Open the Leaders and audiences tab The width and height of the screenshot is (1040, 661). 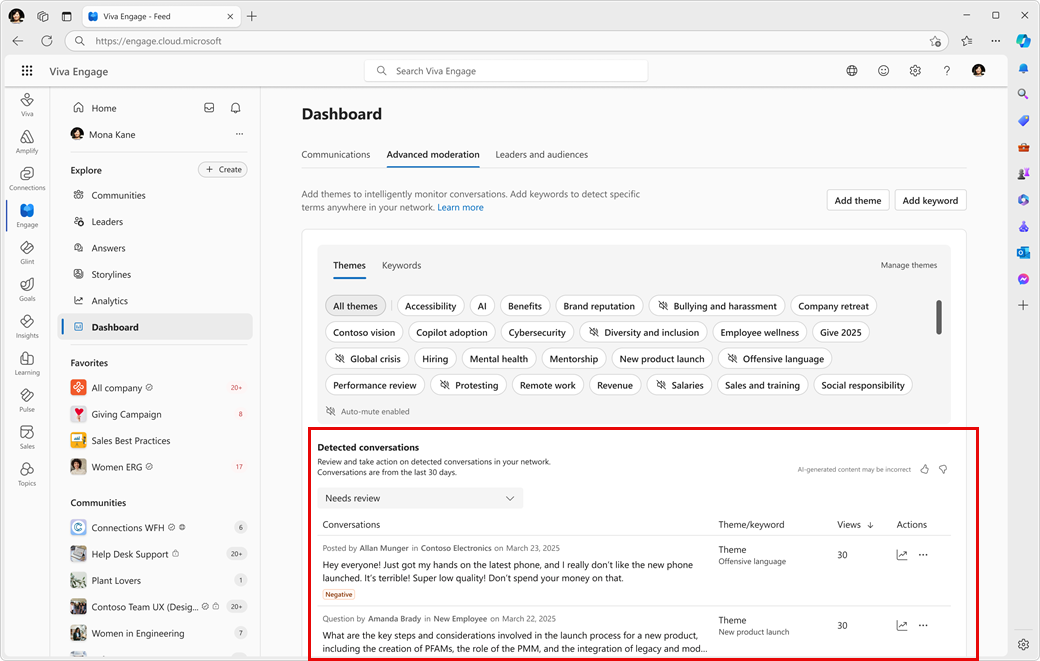pyautogui.click(x=541, y=154)
